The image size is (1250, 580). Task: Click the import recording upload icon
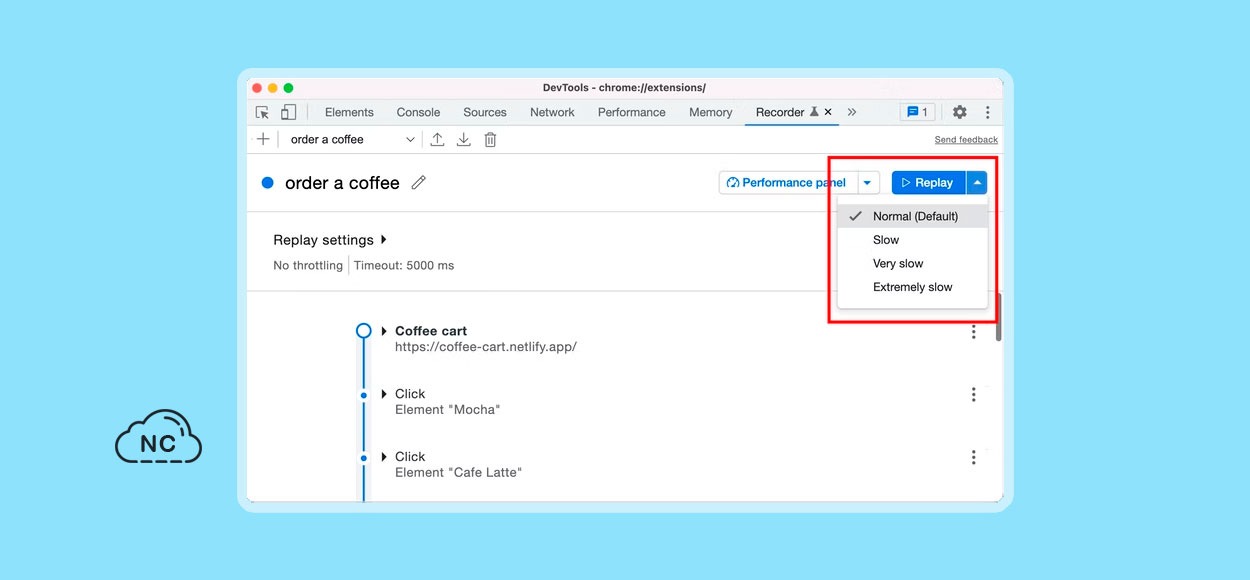437,140
